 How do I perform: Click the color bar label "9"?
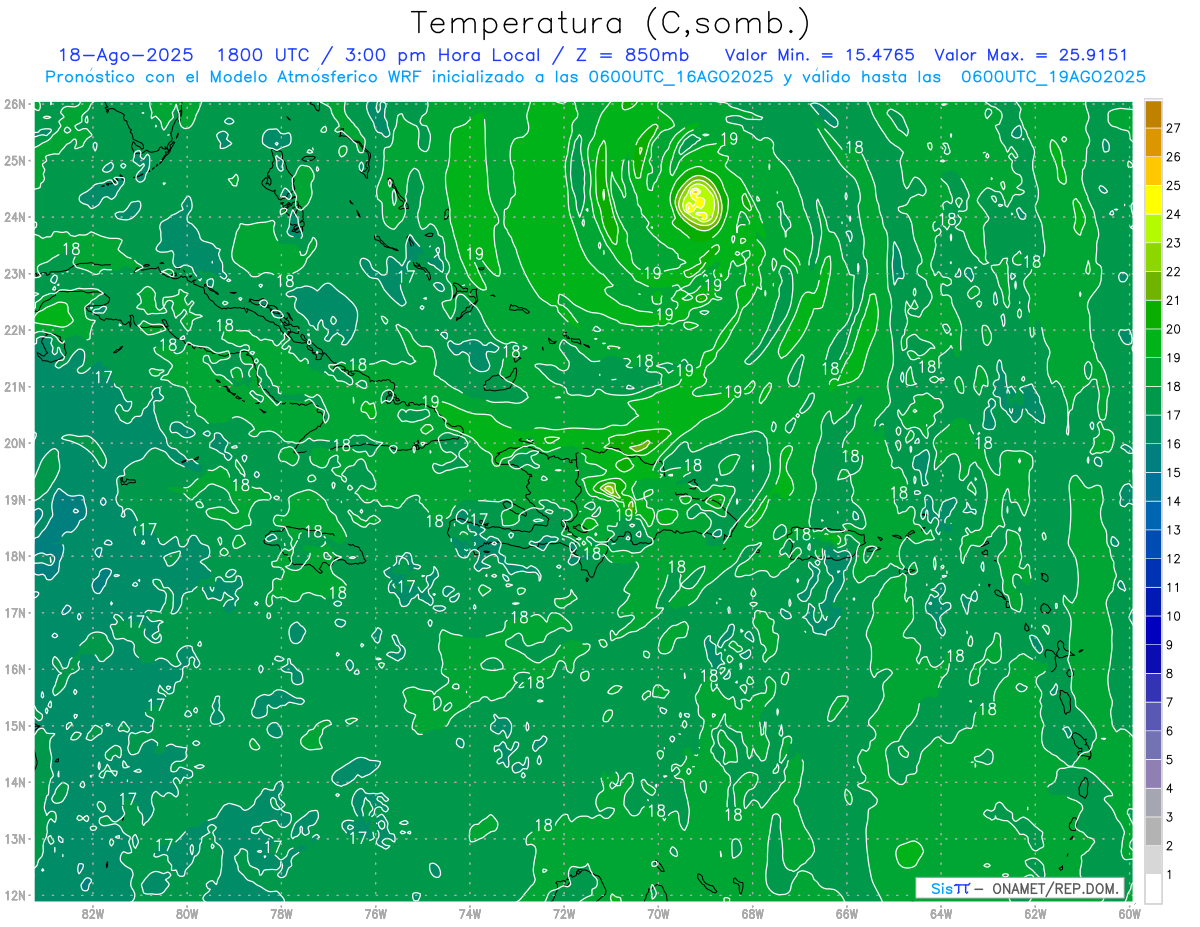coord(1170,644)
